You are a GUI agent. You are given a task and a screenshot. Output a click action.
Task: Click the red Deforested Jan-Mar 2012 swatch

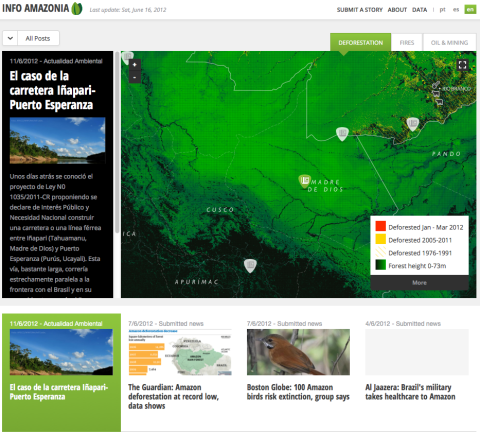(381, 226)
